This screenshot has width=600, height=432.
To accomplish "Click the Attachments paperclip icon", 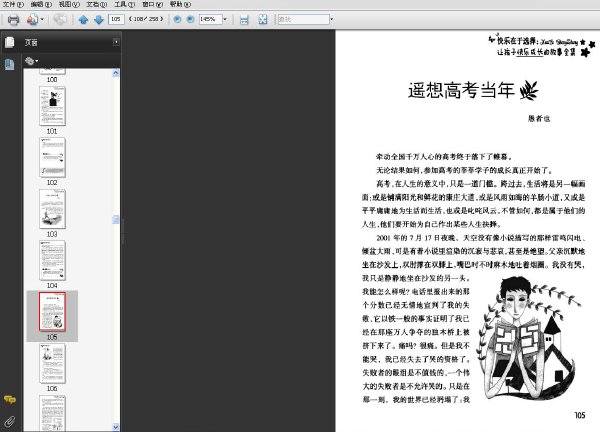I will (x=10, y=421).
